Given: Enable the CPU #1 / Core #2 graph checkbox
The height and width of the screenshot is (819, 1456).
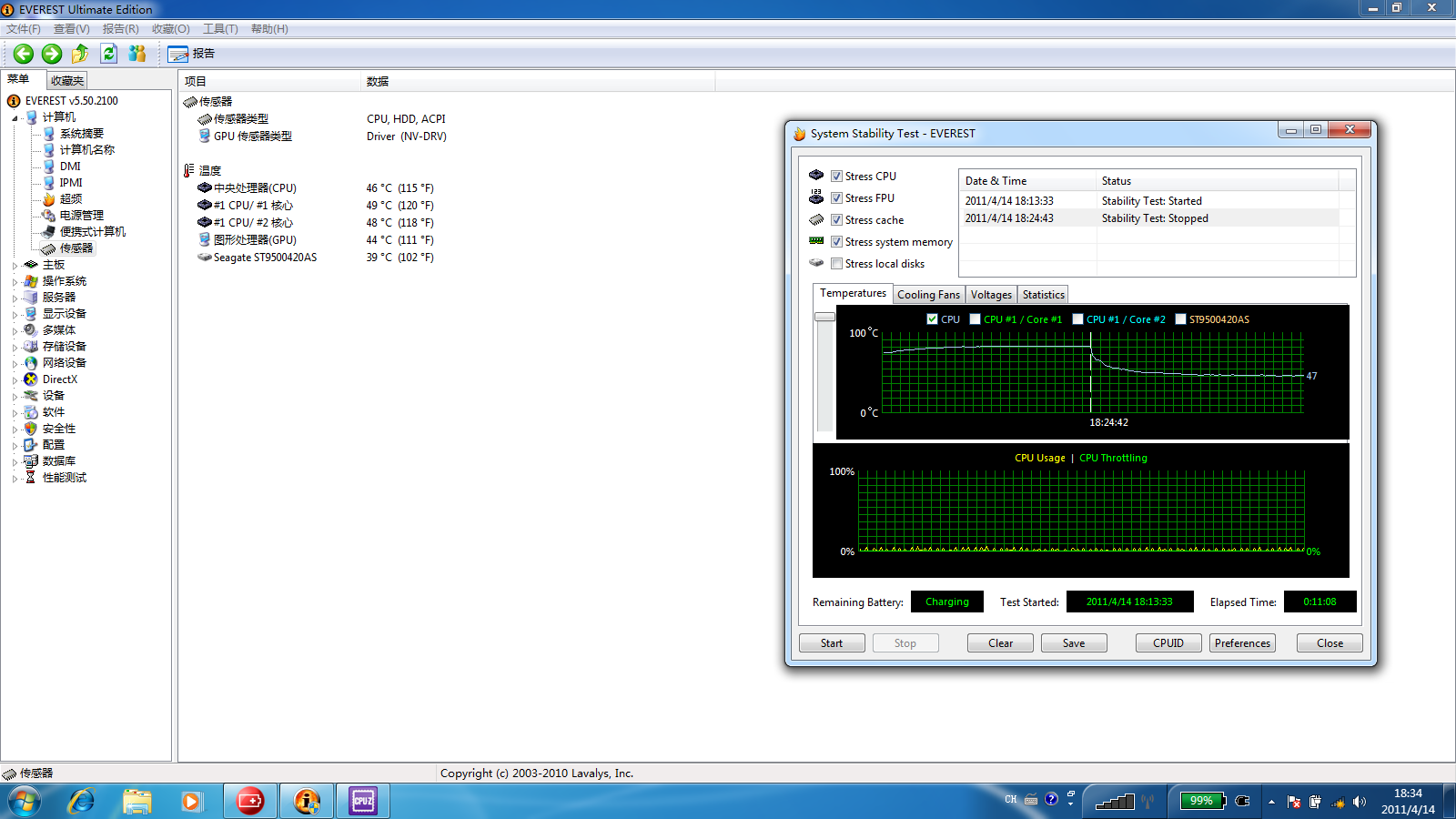Looking at the screenshot, I should tap(1077, 319).
